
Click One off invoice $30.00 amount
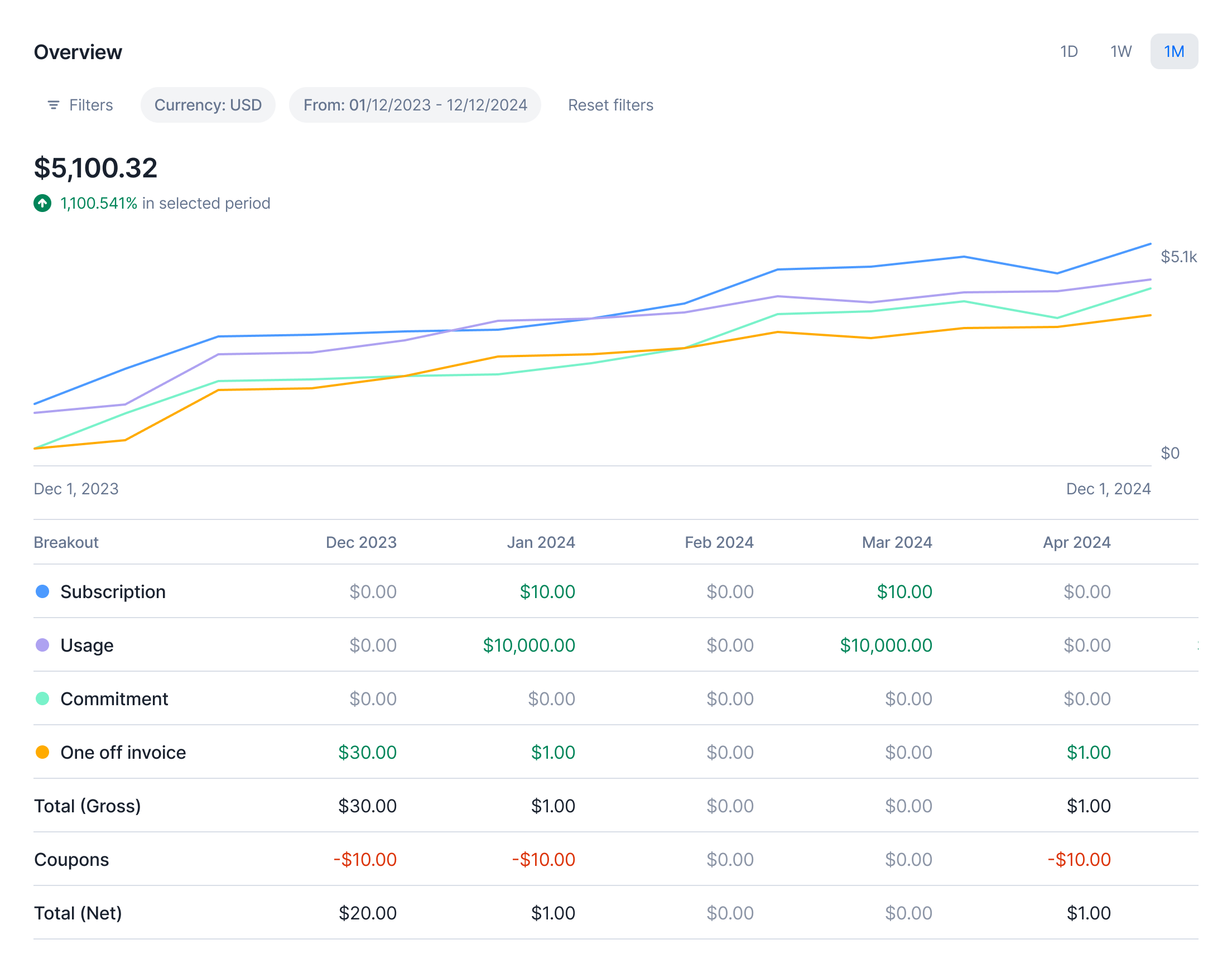367,753
